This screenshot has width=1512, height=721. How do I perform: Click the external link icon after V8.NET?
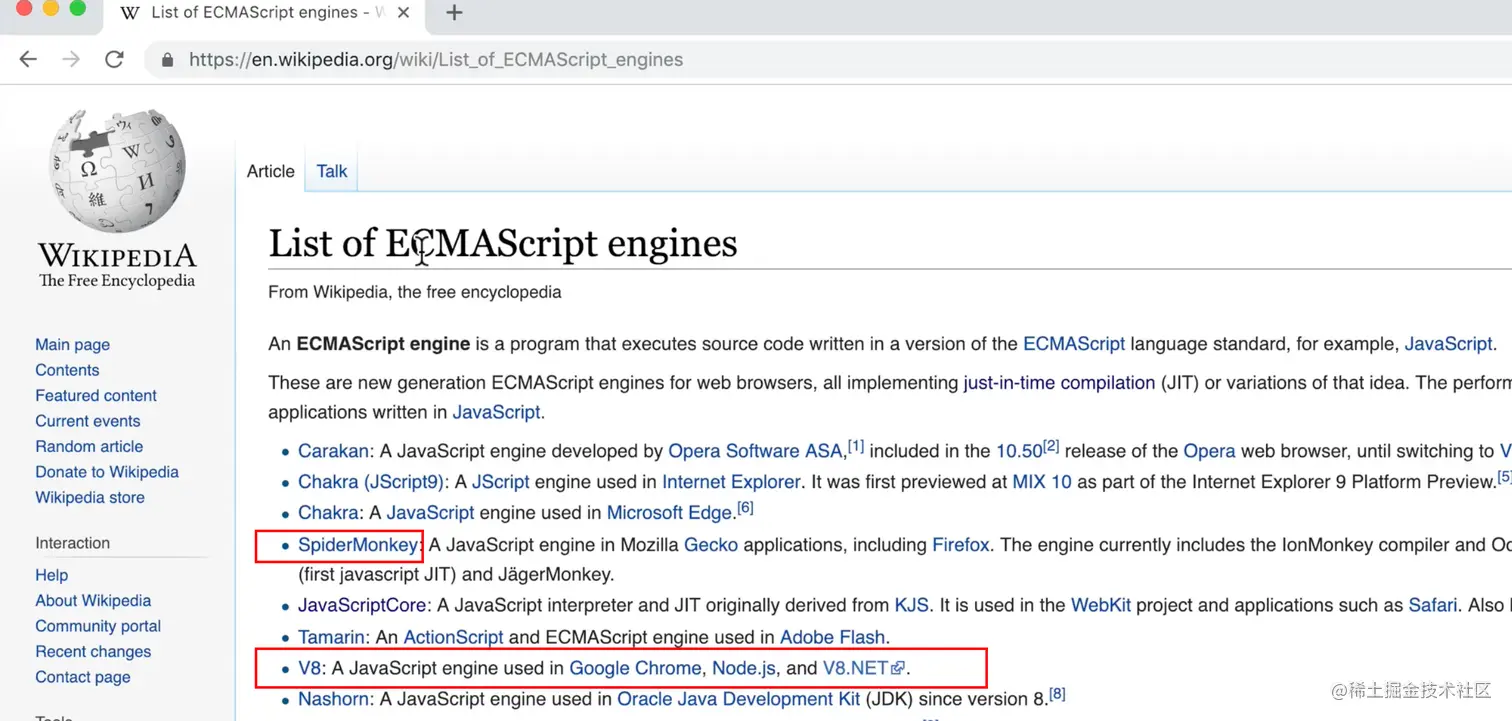(897, 668)
